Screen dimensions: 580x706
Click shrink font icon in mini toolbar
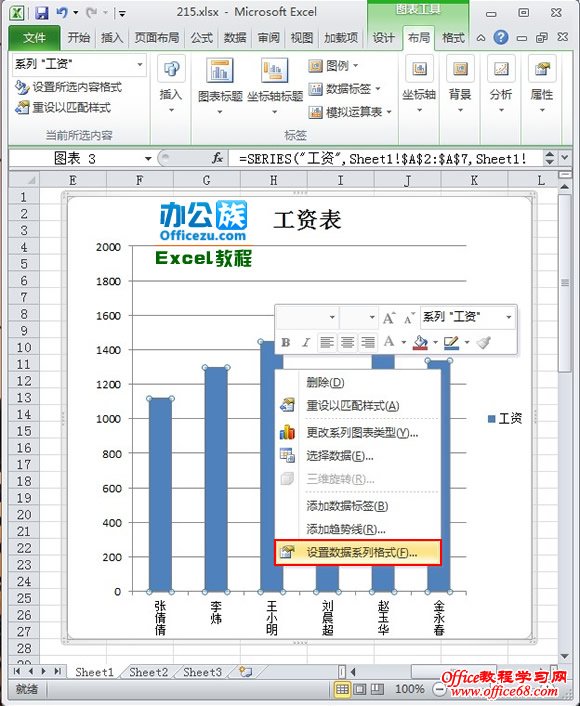click(x=409, y=318)
